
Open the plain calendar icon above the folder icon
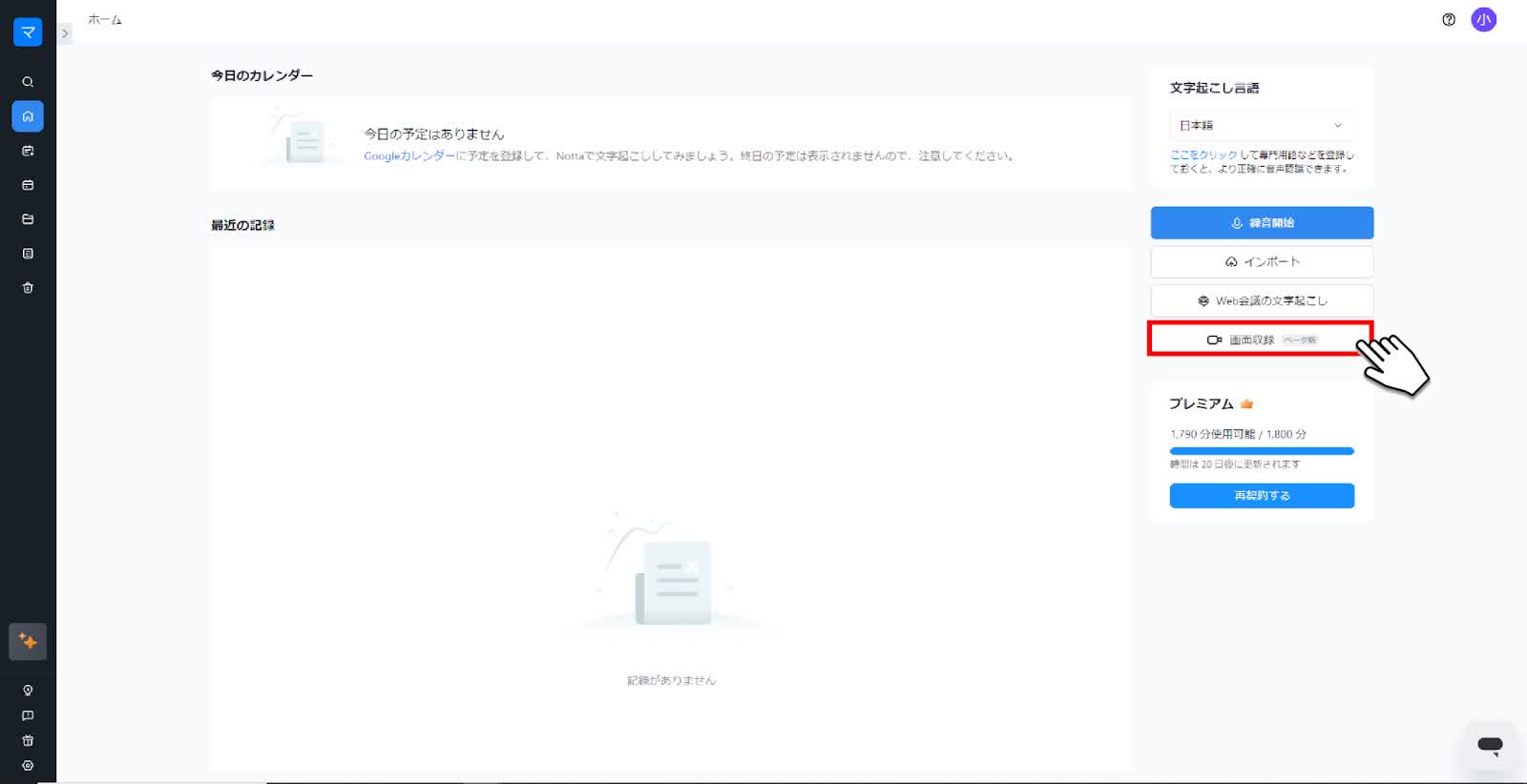point(28,185)
